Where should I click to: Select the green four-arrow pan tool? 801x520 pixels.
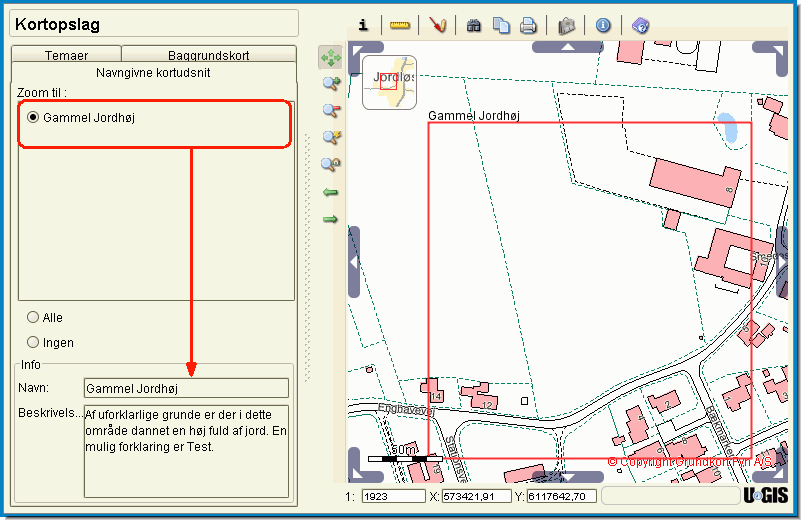click(331, 58)
